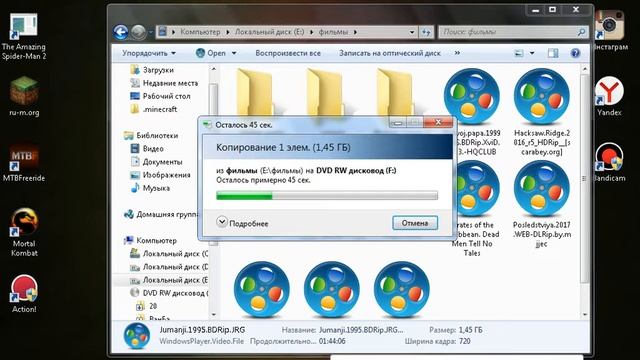
Task: Click the duration value 01:44:06
Action: tap(332, 341)
